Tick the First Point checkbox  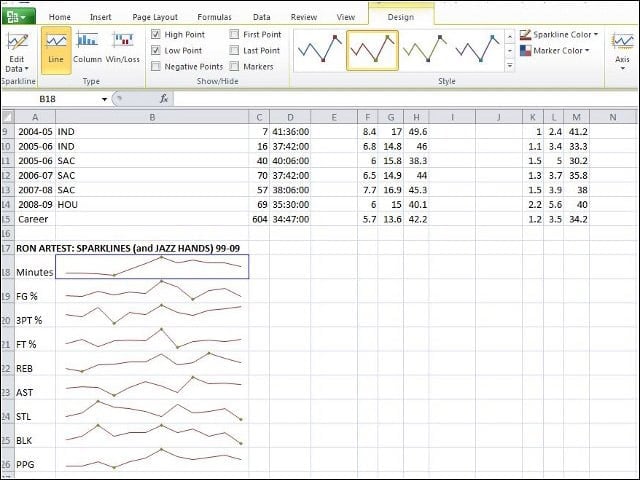click(234, 34)
